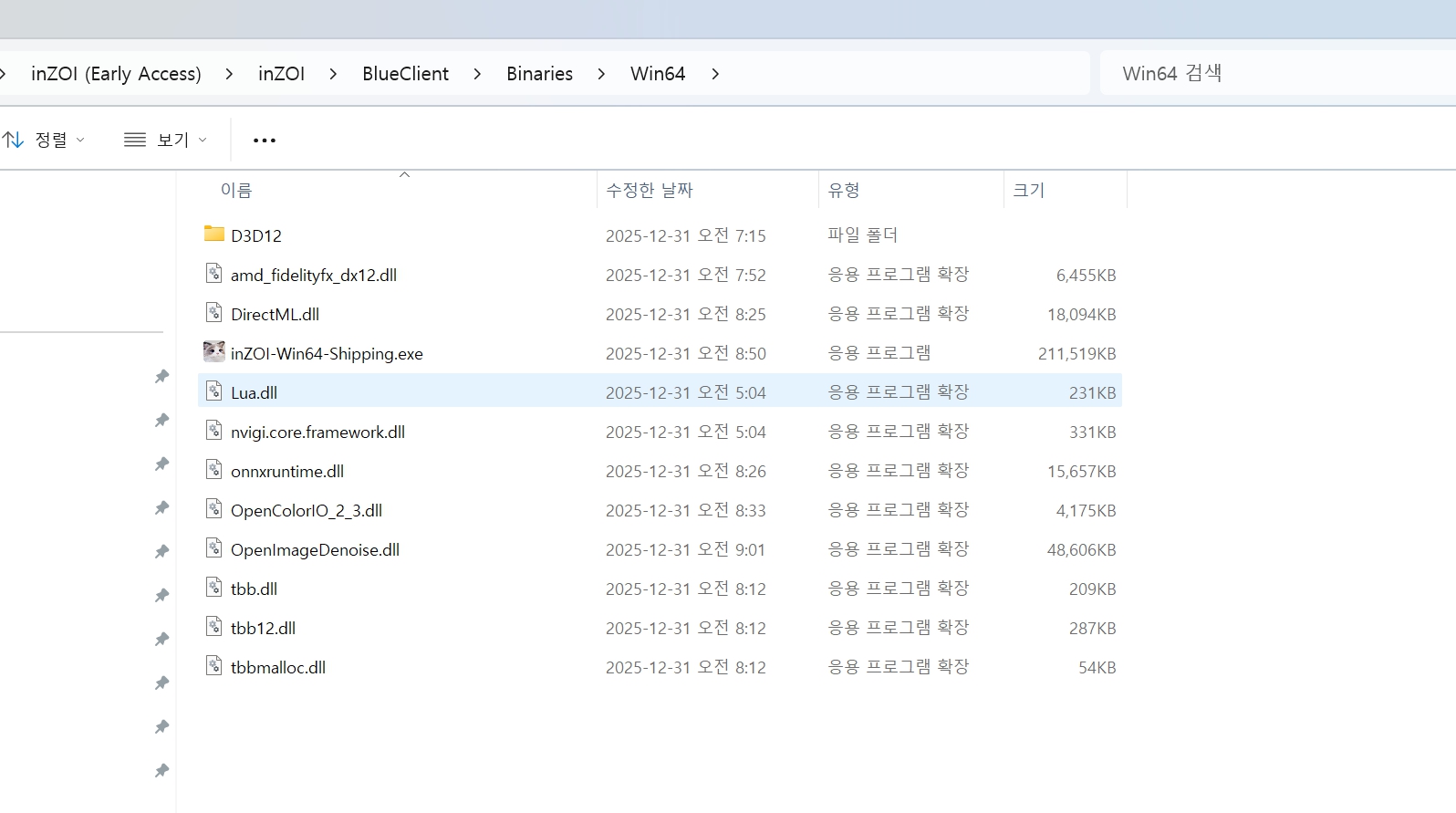This screenshot has width=1456, height=813.
Task: Click the OpenImageDenoise.dll file icon
Action: click(x=214, y=548)
